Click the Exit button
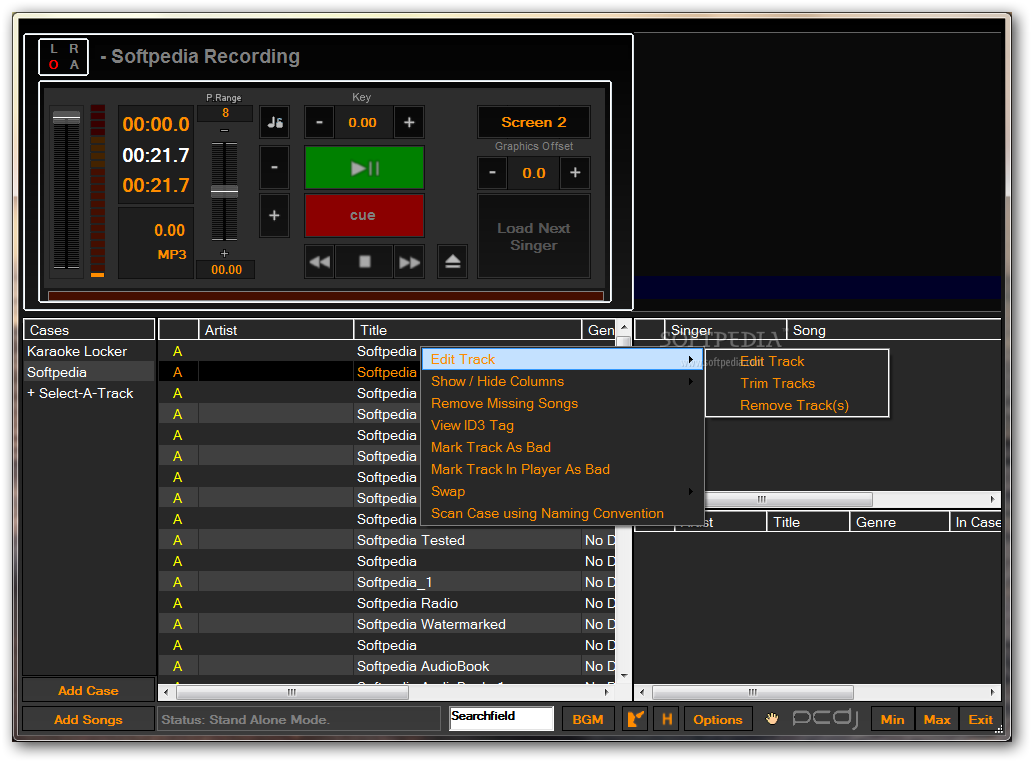This screenshot has height=762, width=1032. [981, 719]
